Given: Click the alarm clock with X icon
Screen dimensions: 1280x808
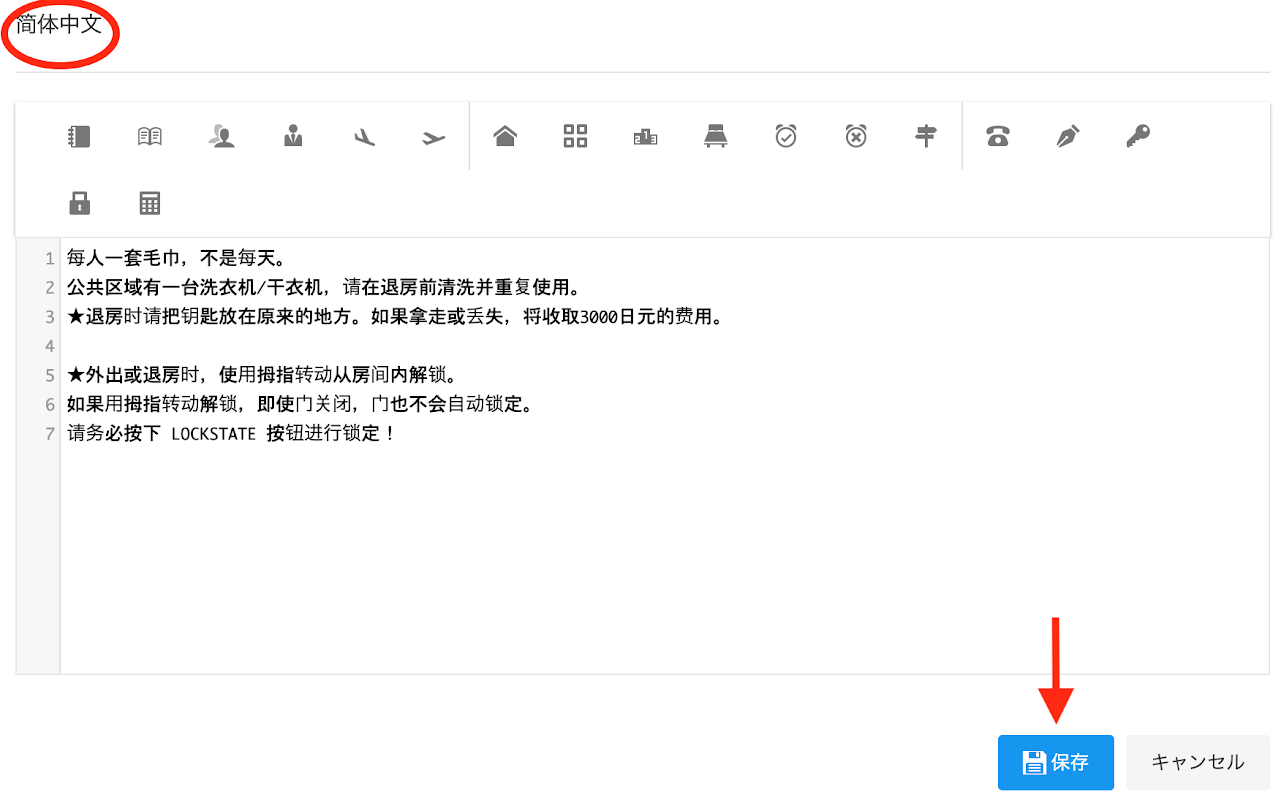Looking at the screenshot, I should coord(856,136).
